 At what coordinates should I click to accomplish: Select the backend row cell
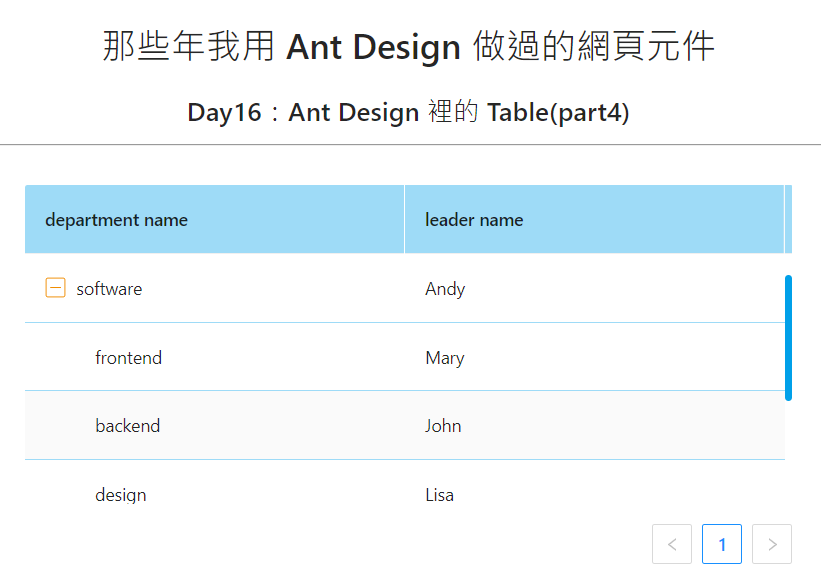215,426
